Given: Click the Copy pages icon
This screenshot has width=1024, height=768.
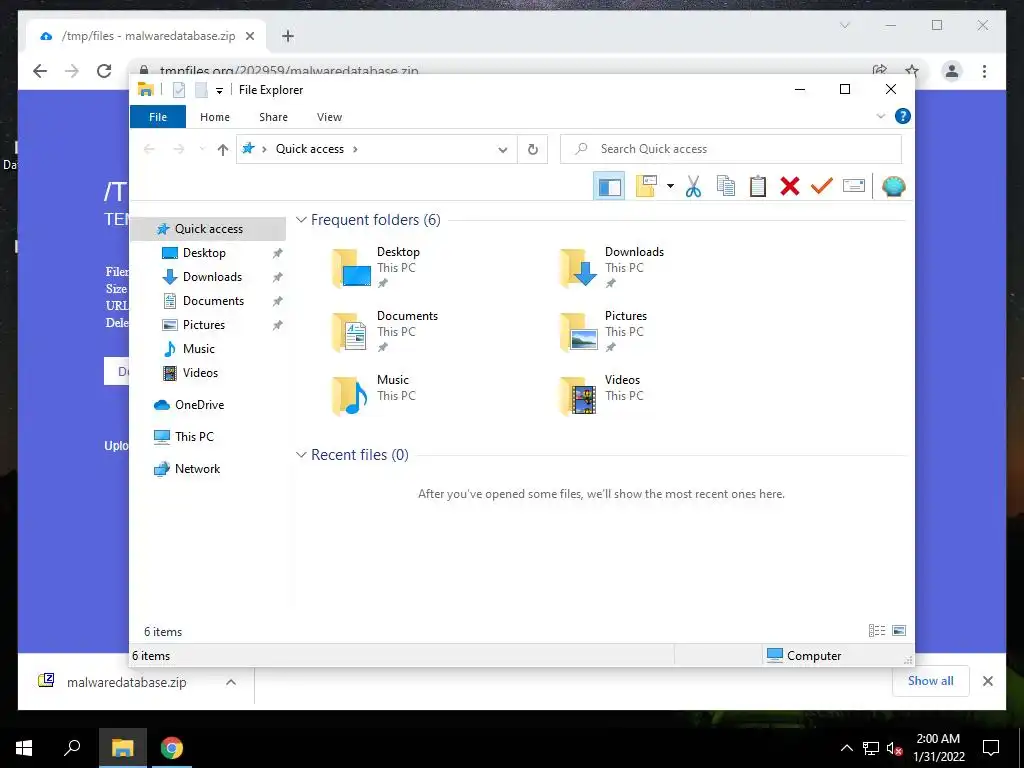Looking at the screenshot, I should (726, 187).
